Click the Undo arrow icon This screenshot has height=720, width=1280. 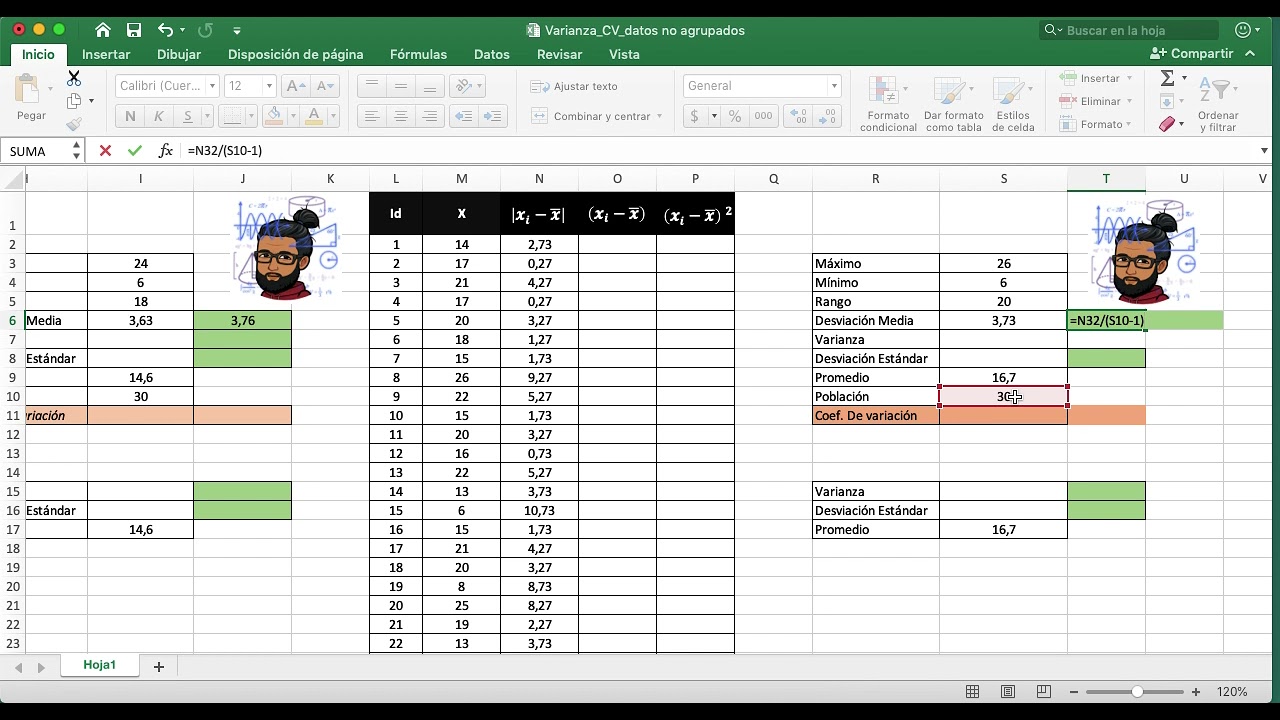click(165, 30)
